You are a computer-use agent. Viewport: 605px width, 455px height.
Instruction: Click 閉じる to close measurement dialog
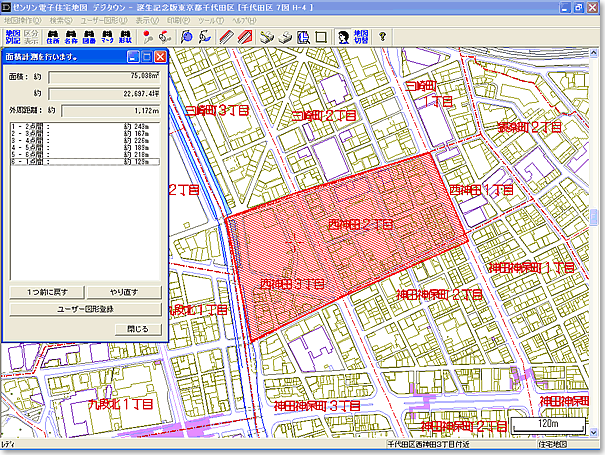(x=137, y=328)
